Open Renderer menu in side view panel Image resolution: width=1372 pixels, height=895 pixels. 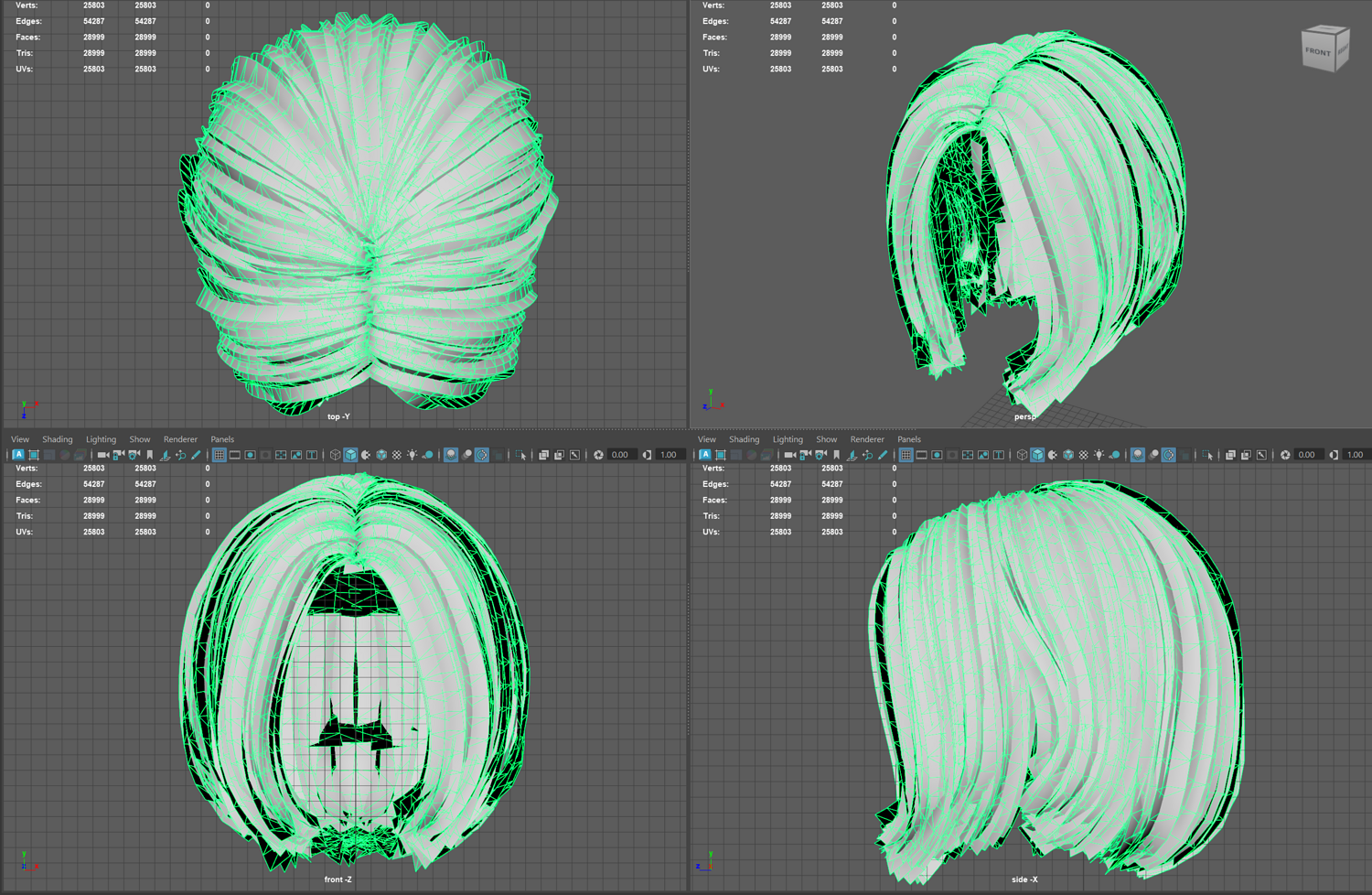coord(867,439)
